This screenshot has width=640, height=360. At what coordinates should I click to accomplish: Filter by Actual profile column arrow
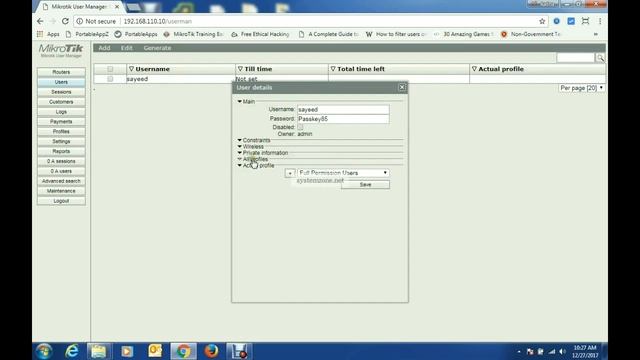pos(474,69)
